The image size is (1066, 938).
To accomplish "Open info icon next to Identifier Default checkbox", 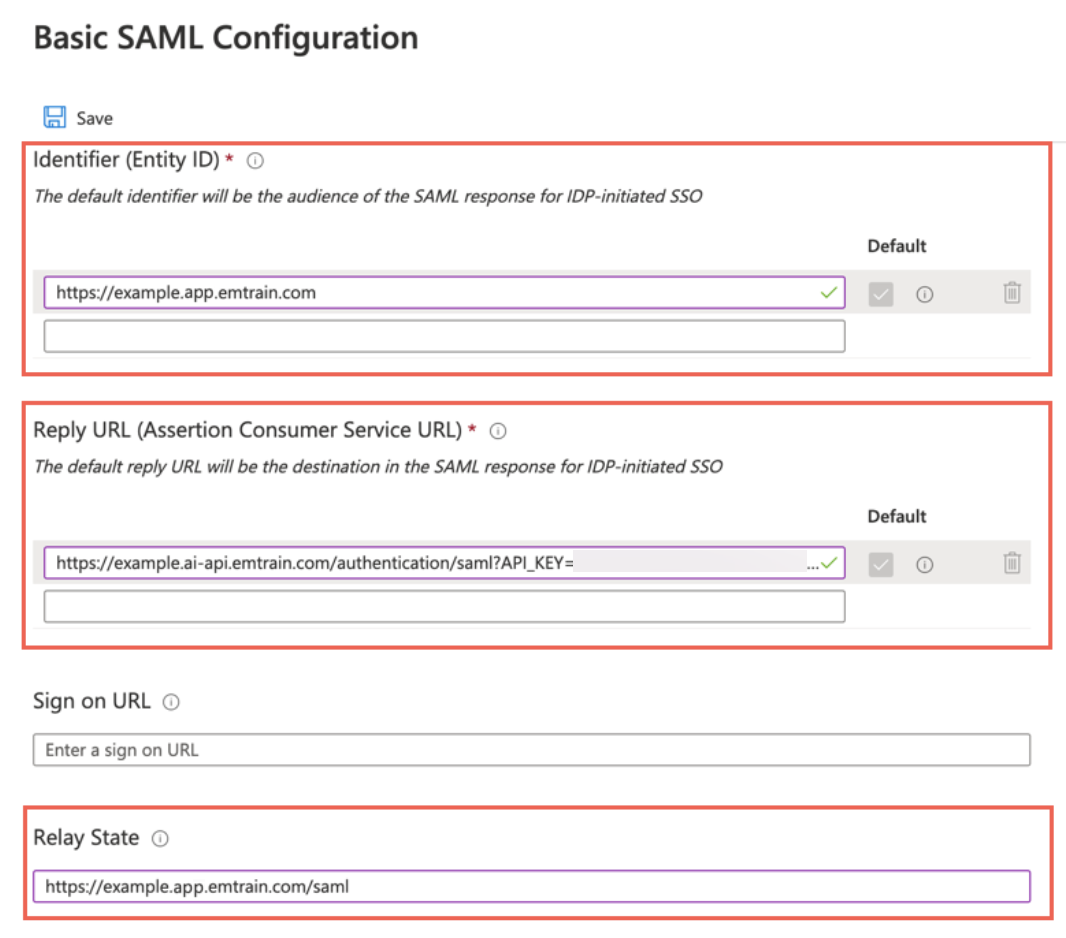I will click(x=925, y=294).
